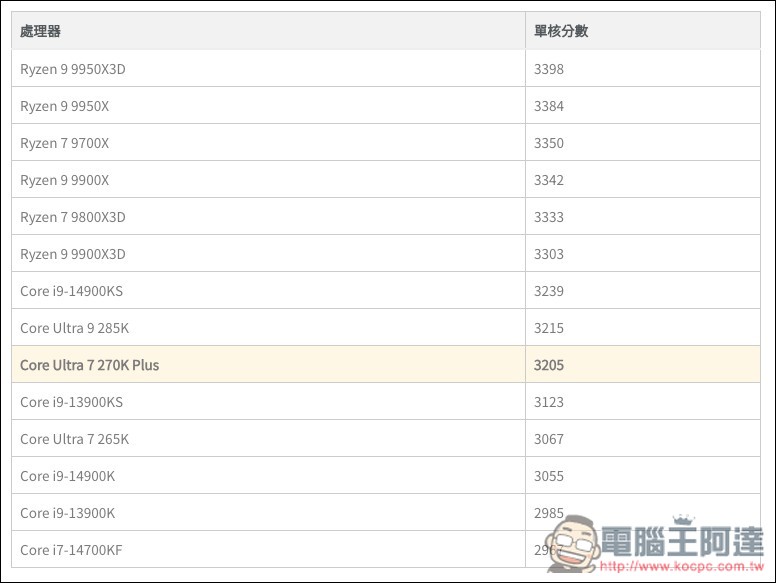Click the Ryzen 9 9900X3D entry
This screenshot has width=776, height=583.
click(72, 254)
